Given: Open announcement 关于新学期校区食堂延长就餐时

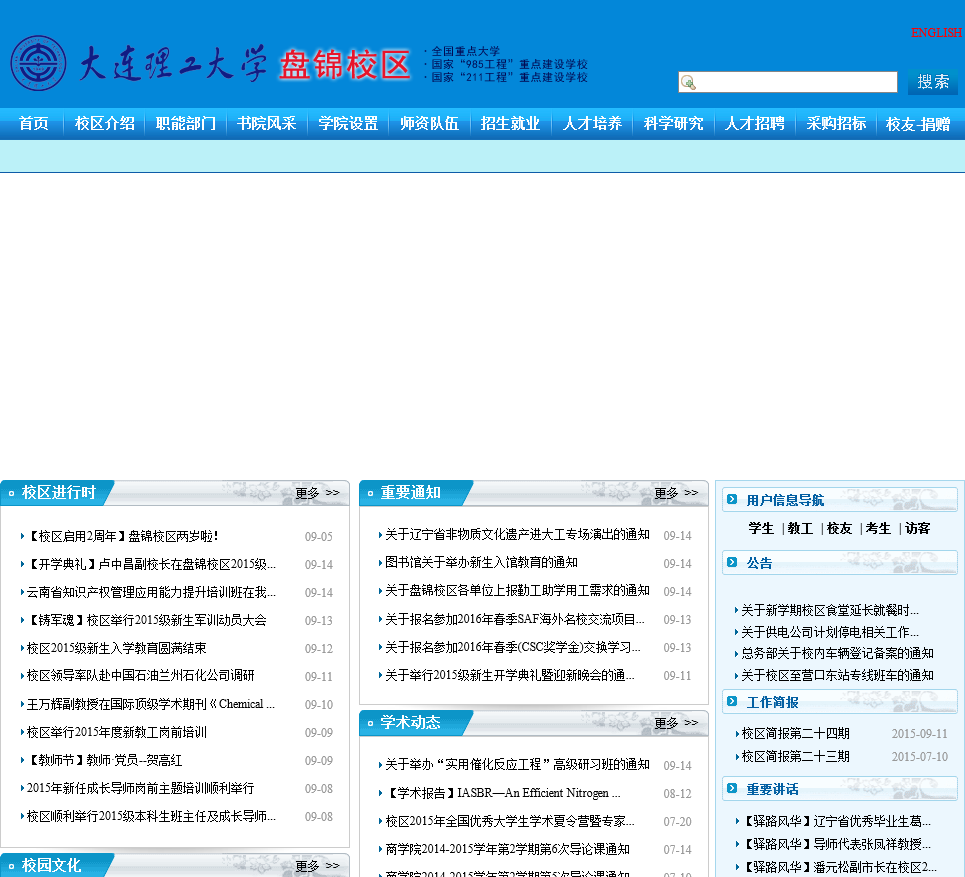Looking at the screenshot, I should click(x=830, y=611).
